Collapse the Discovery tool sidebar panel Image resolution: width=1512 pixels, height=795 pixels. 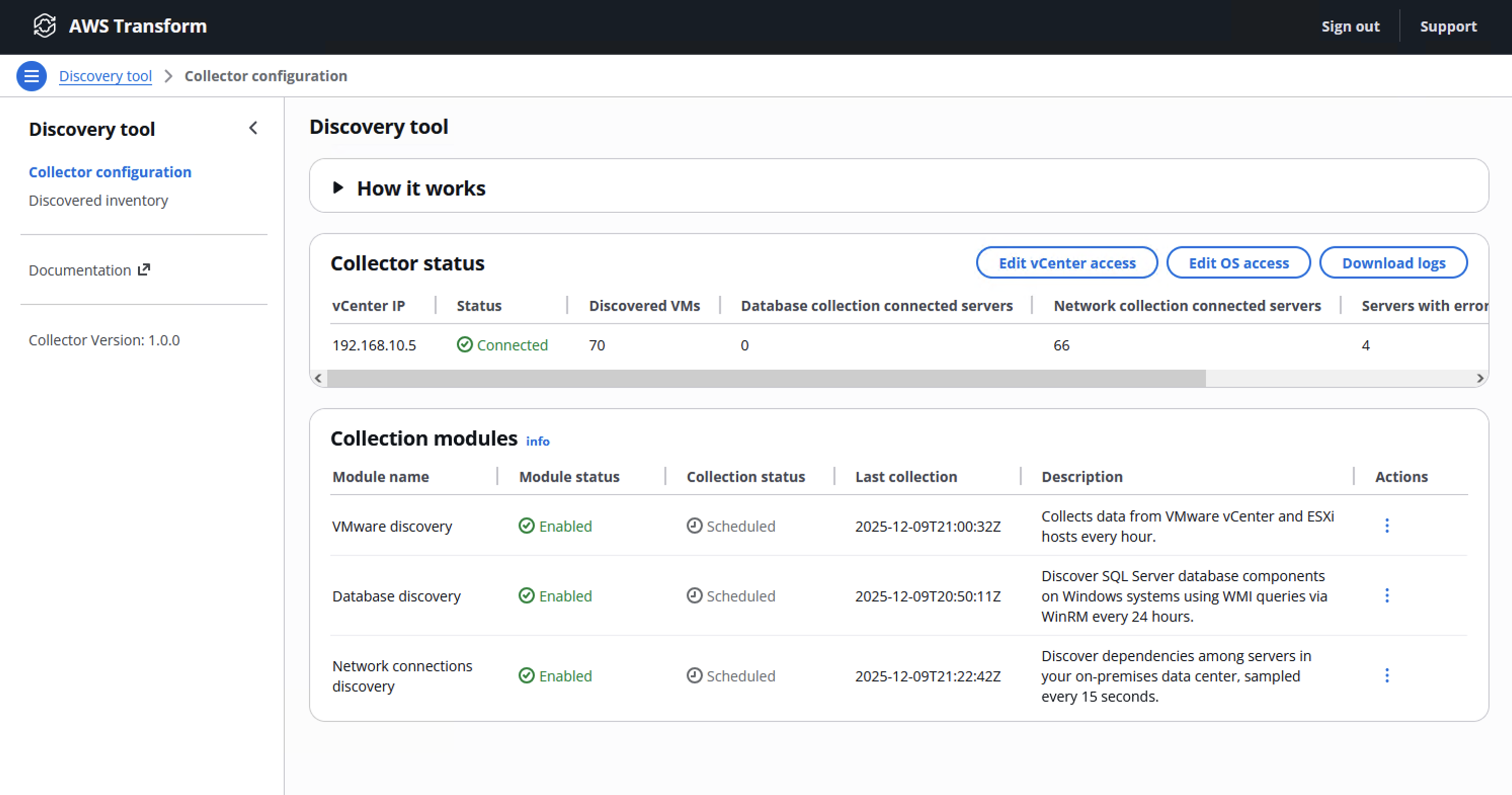click(x=253, y=128)
